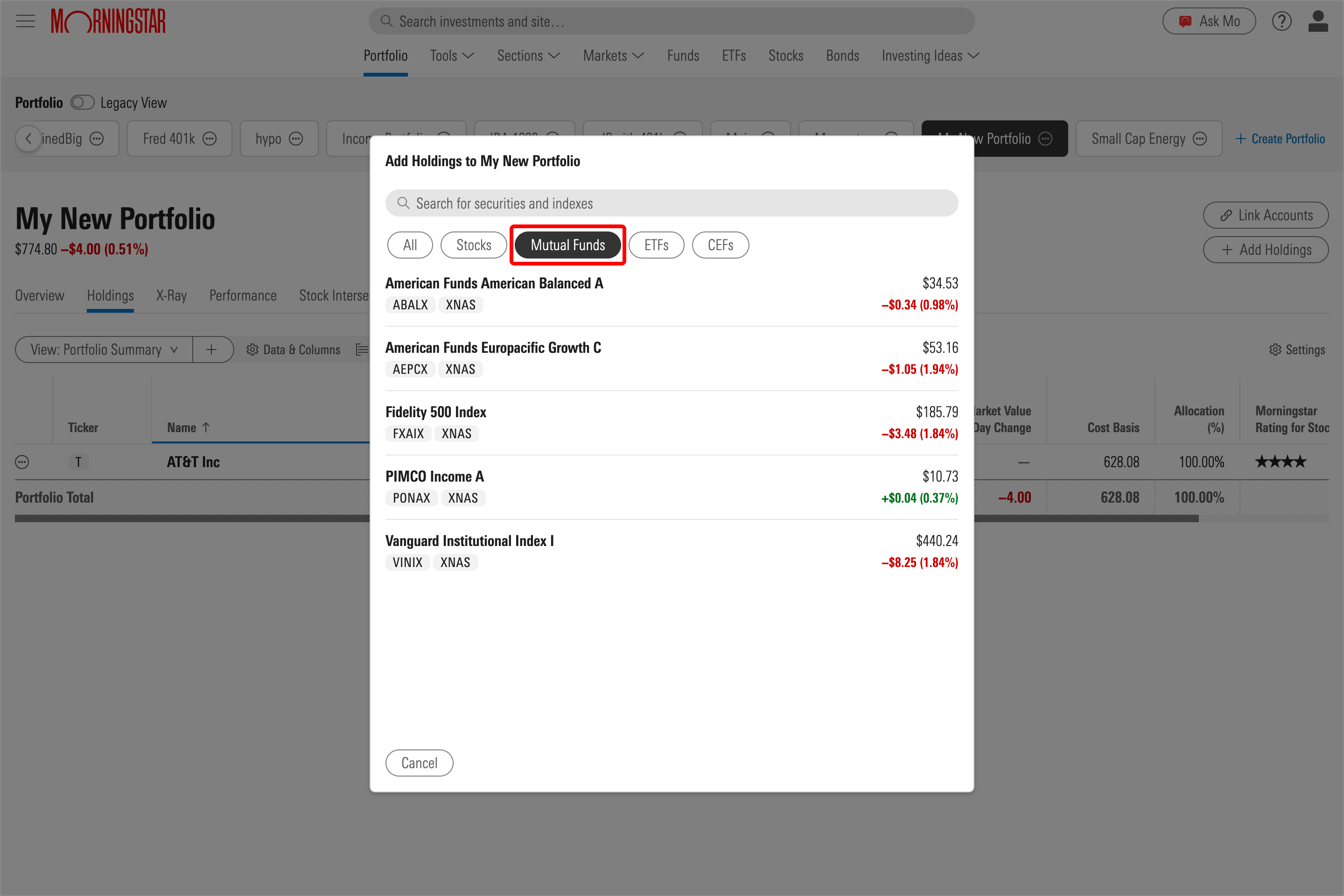This screenshot has height=896, width=1344.
Task: Switch to the X-Ray tab
Action: pos(171,295)
